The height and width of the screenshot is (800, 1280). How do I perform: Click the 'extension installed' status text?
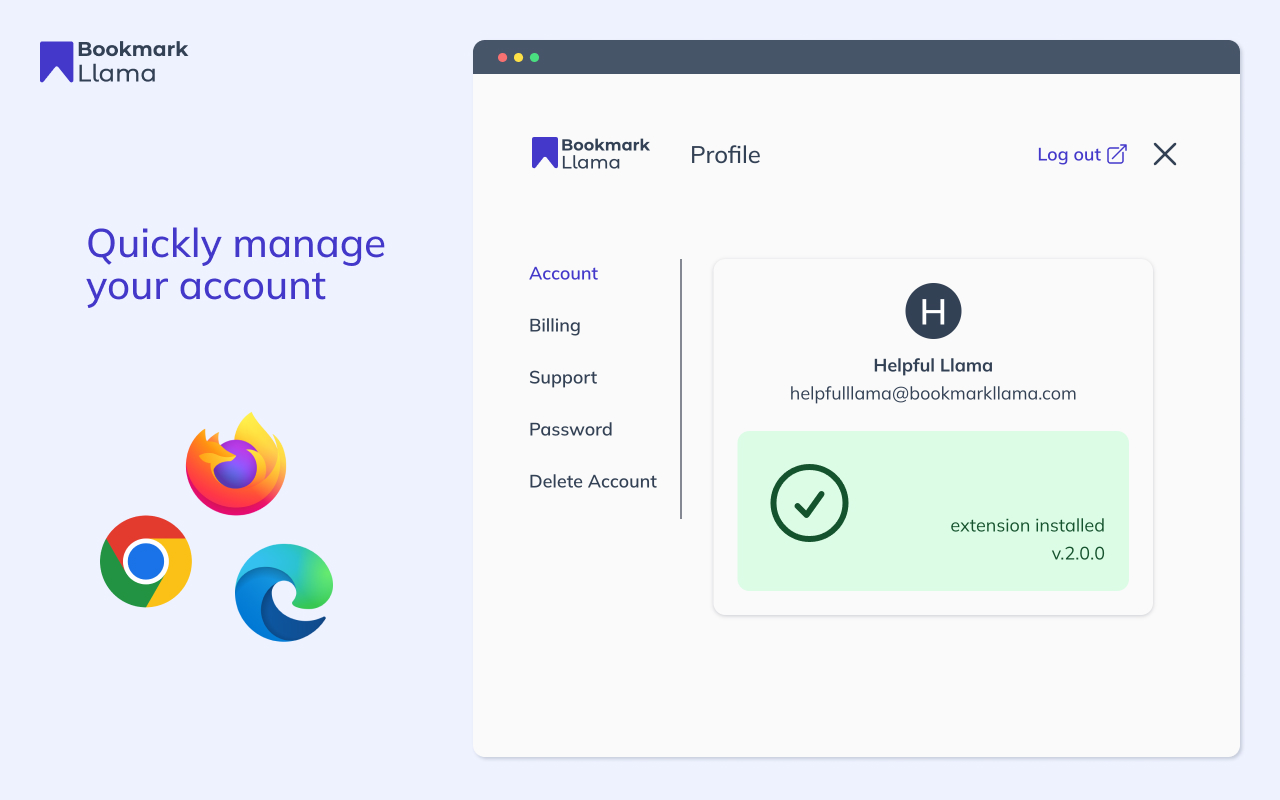coord(1027,525)
